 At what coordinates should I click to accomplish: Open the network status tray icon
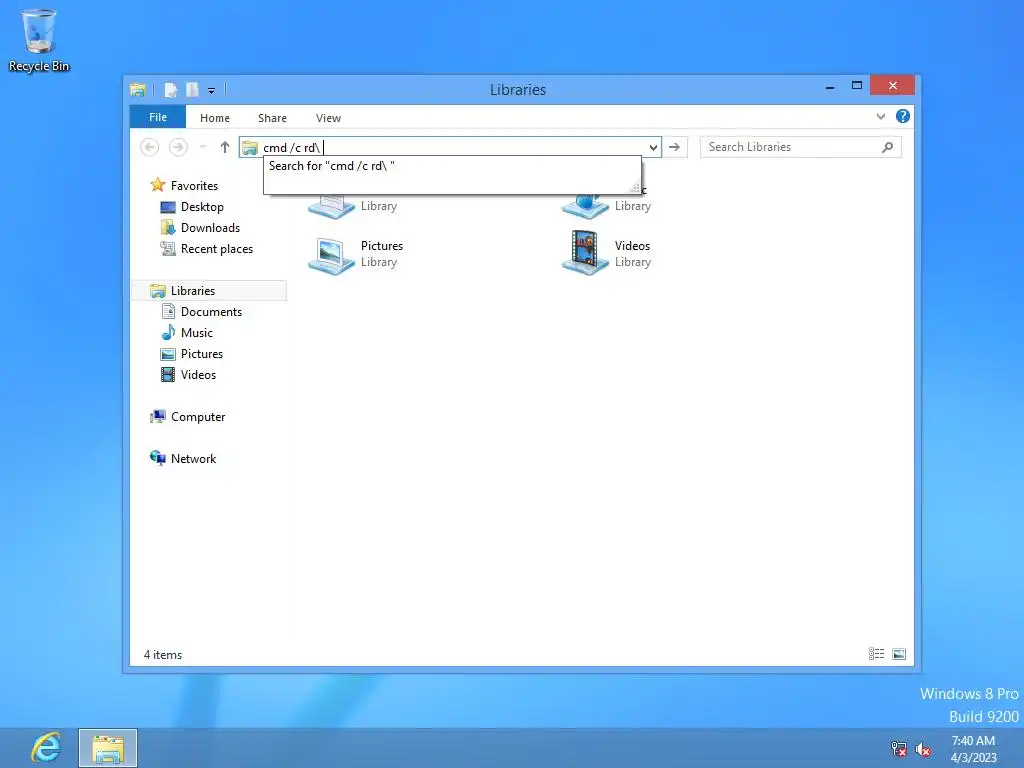point(899,748)
